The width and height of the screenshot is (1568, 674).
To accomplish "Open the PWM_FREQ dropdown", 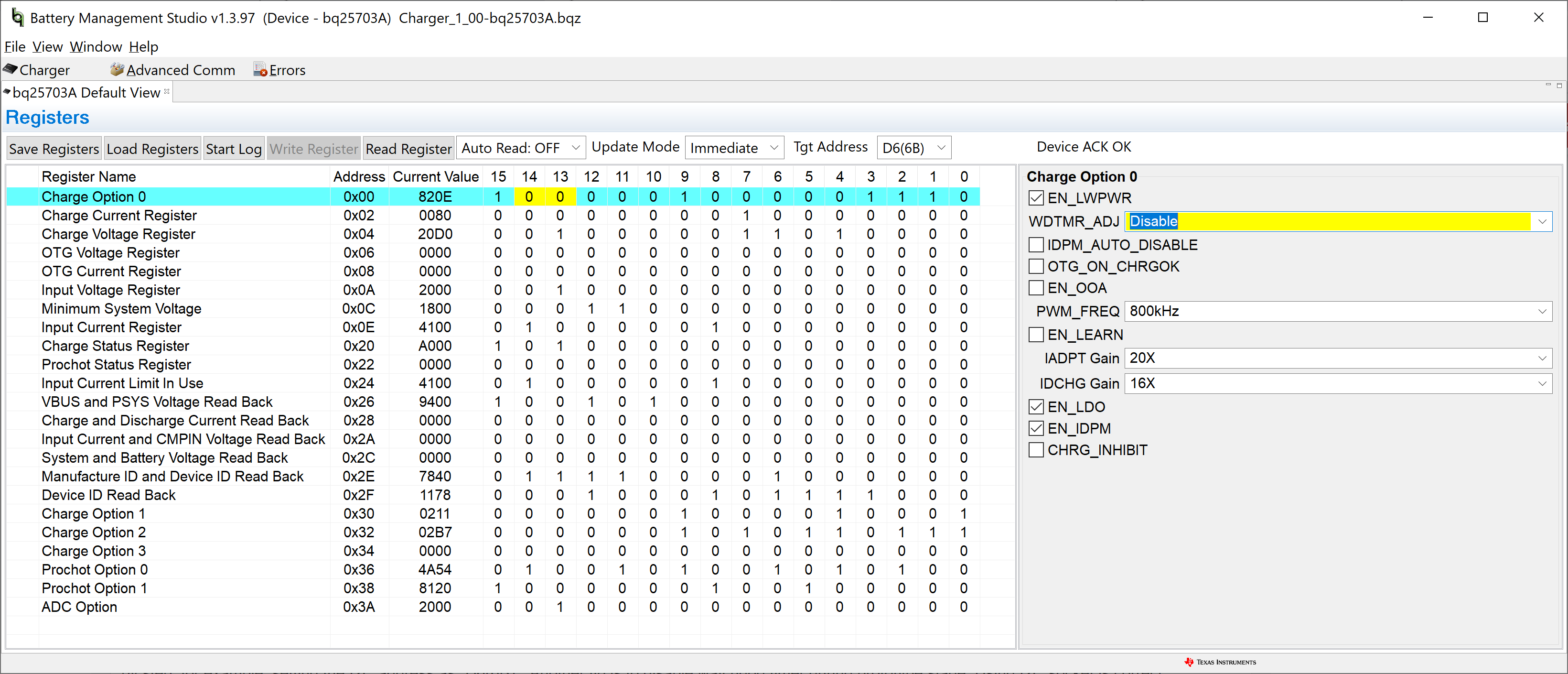I will click(1338, 311).
